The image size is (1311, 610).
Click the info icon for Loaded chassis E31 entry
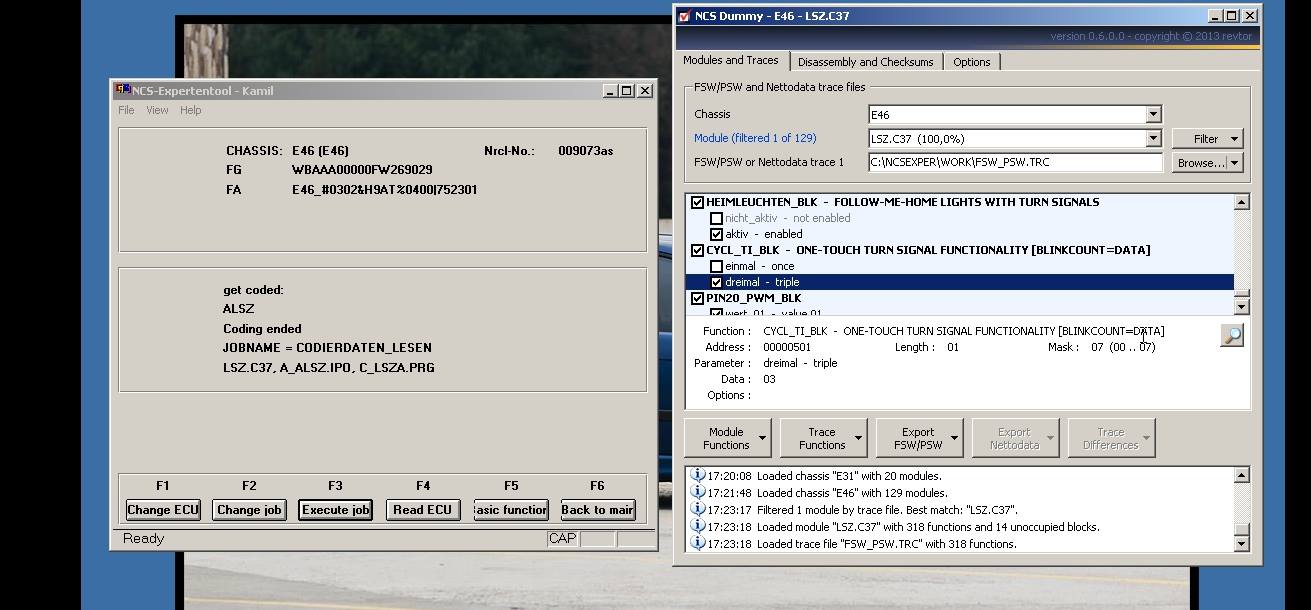(x=698, y=476)
